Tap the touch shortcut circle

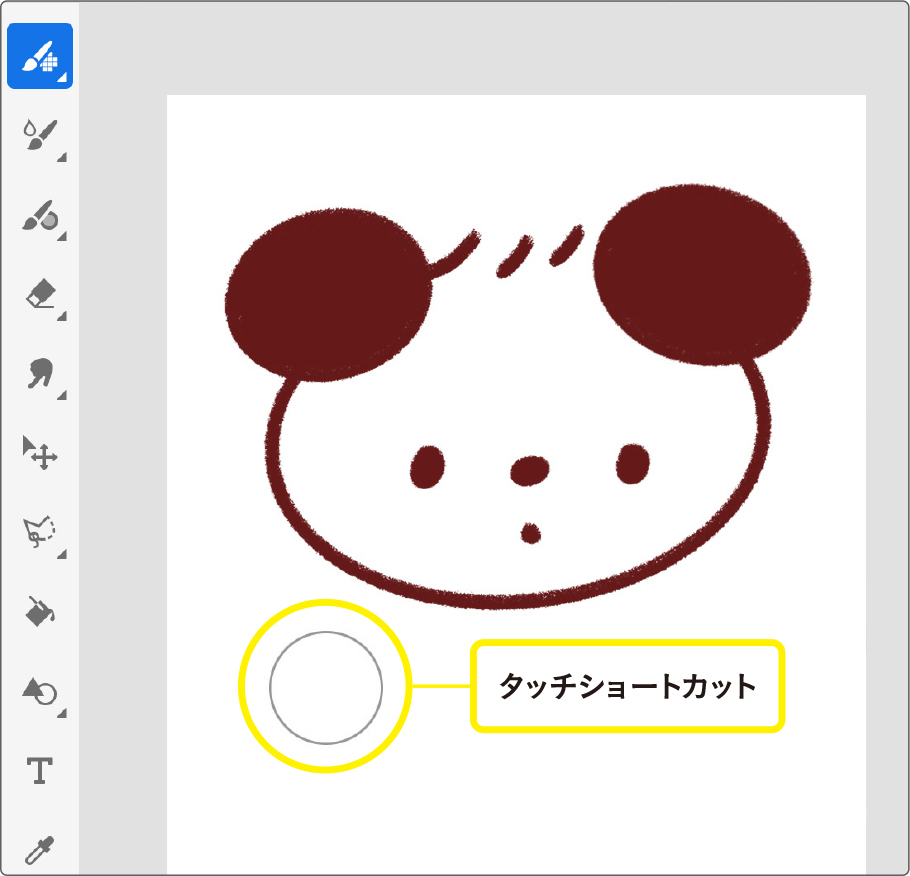[x=326, y=688]
